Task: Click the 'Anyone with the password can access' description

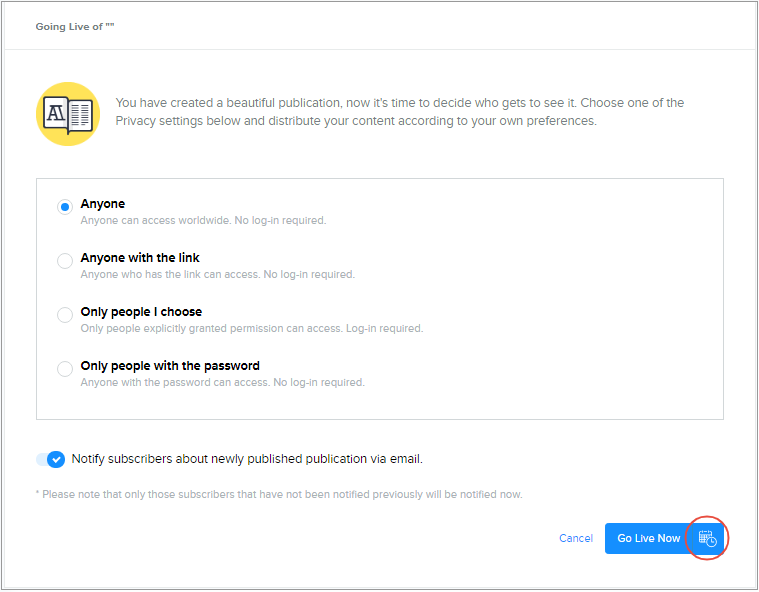Action: coord(222,382)
